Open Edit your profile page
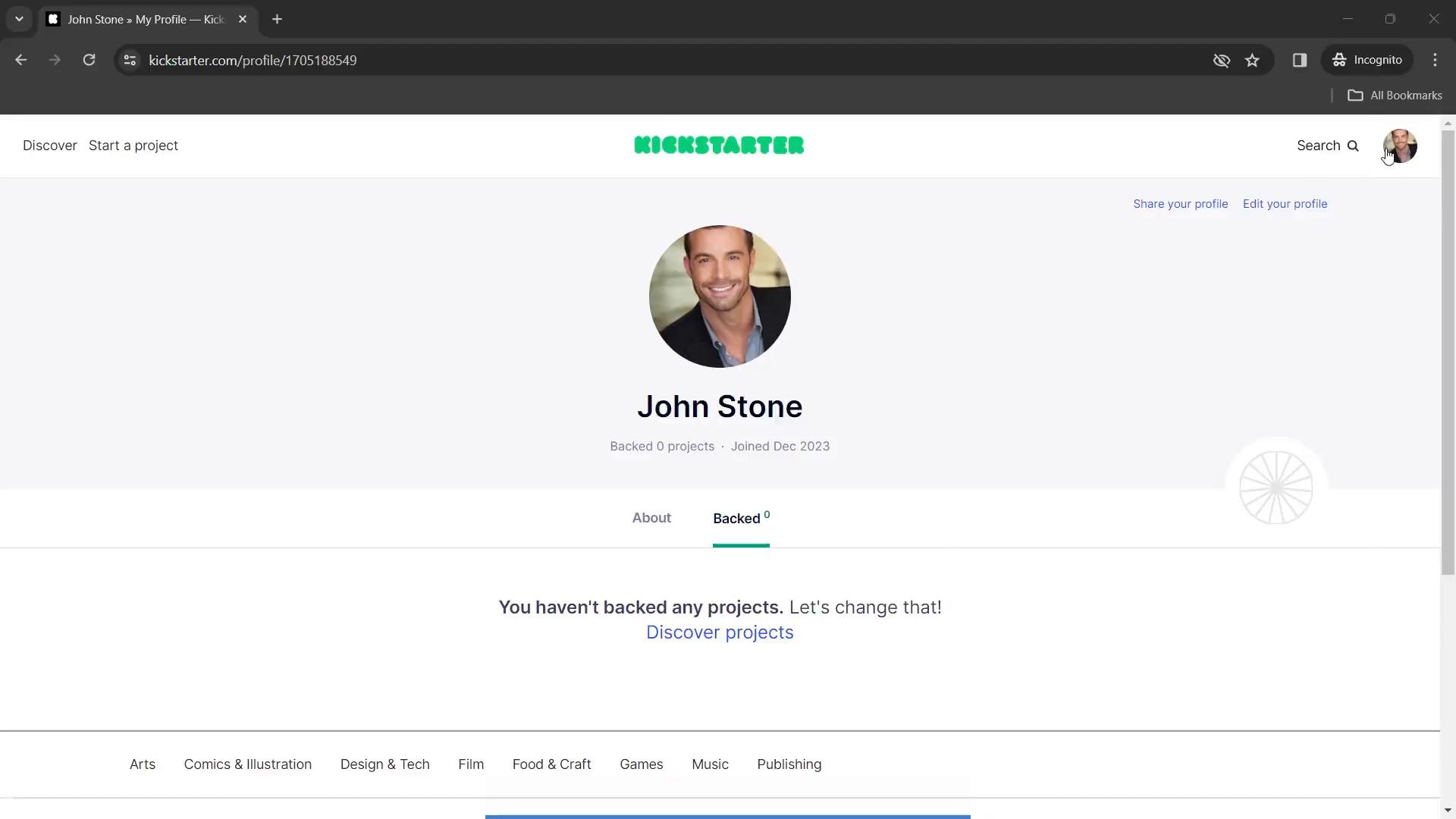The height and width of the screenshot is (819, 1456). click(1285, 203)
